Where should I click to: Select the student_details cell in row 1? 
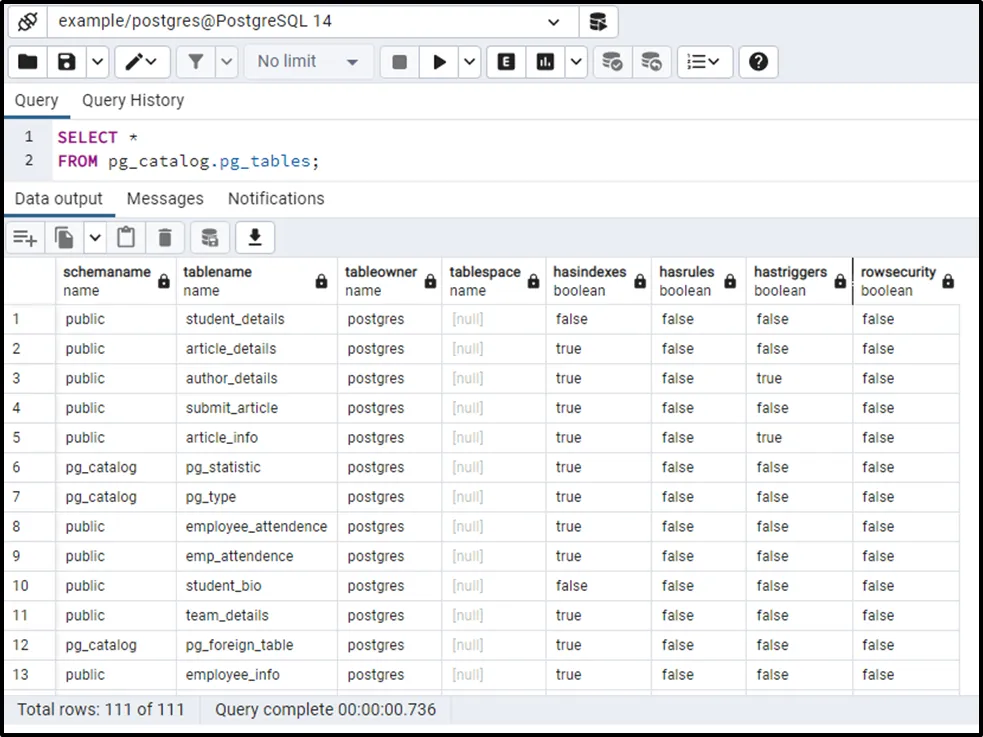click(x=235, y=319)
